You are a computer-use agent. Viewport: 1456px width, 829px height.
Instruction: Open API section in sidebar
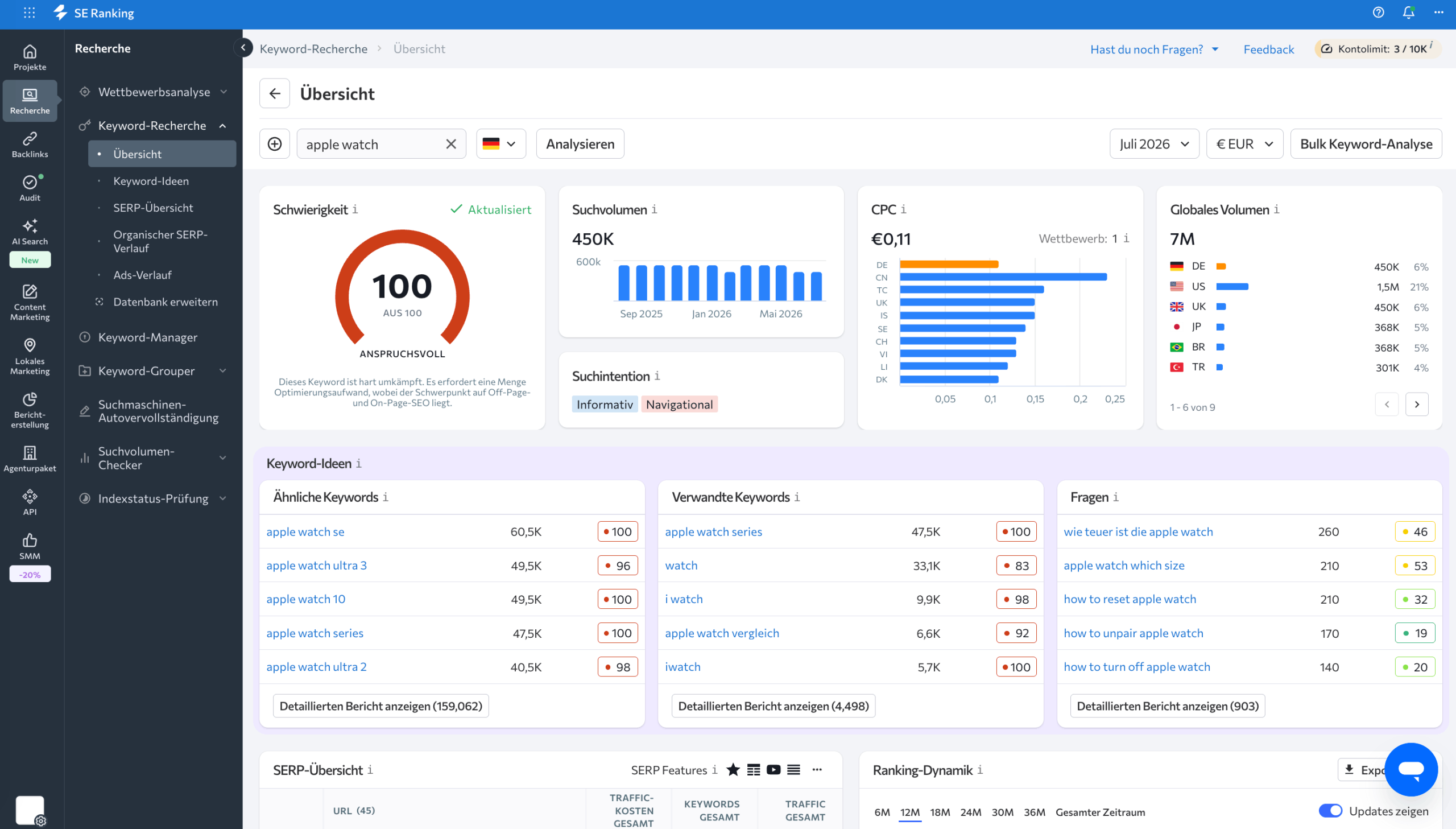[30, 502]
